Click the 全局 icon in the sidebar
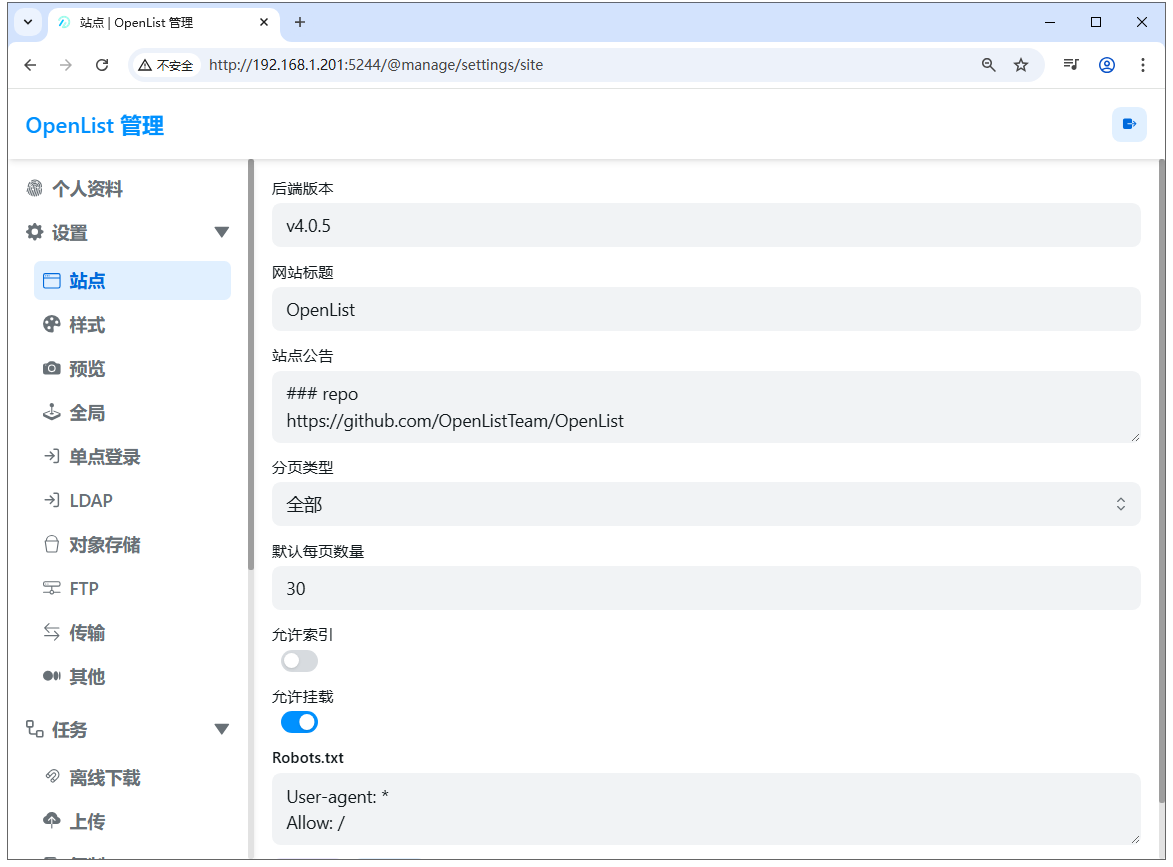 tap(51, 412)
